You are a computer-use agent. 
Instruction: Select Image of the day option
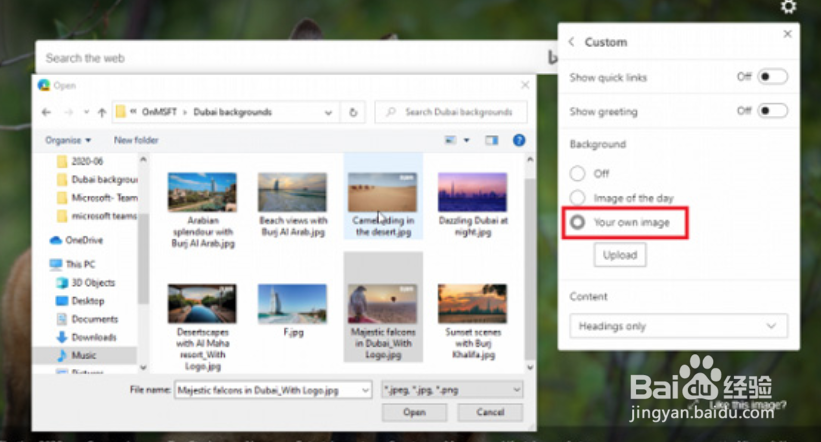click(x=578, y=198)
